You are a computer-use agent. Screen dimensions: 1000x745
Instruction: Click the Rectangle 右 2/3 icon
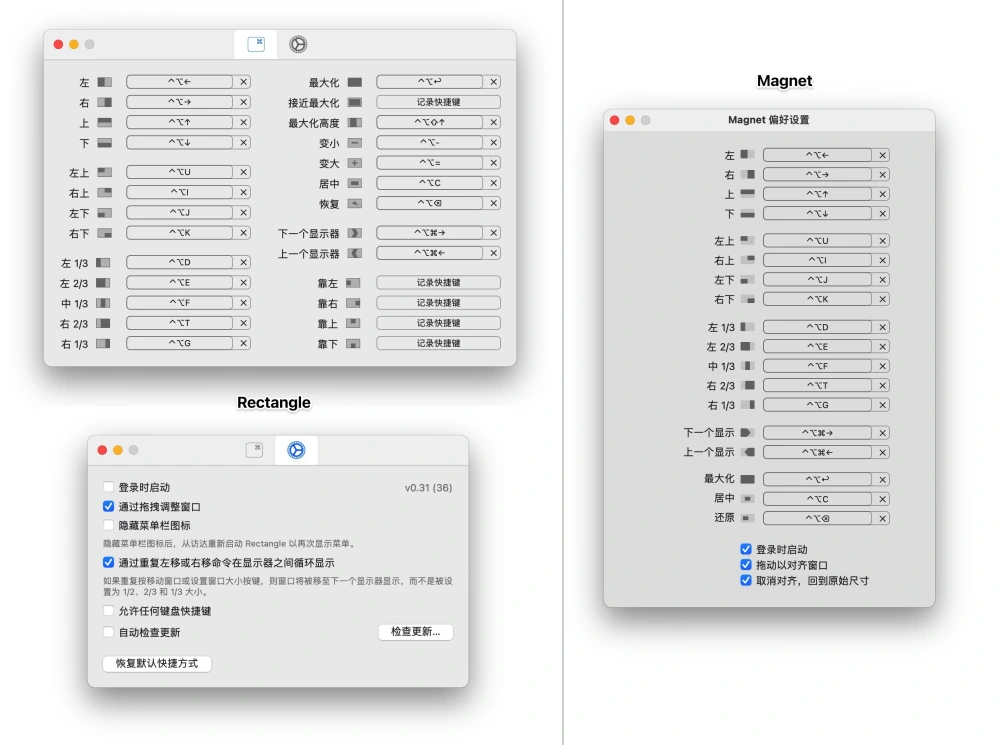(103, 323)
